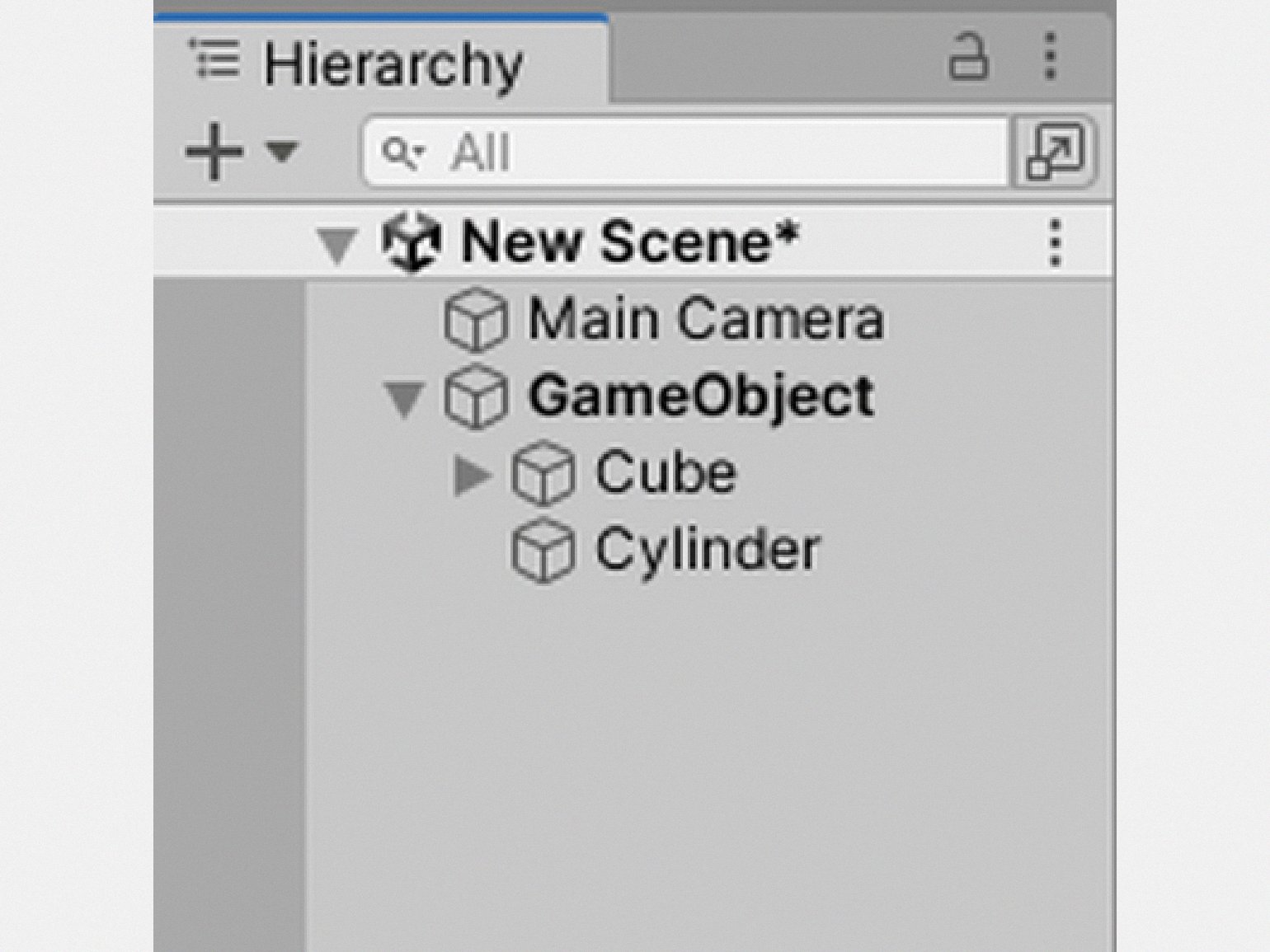This screenshot has width=1270, height=952.
Task: Click the Unity logo beside New Scene
Action: [411, 242]
